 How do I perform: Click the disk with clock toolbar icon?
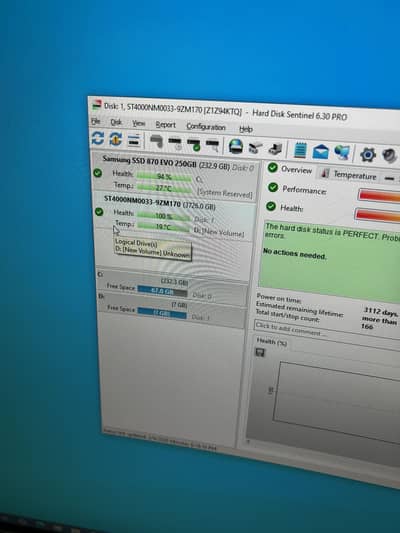175,143
